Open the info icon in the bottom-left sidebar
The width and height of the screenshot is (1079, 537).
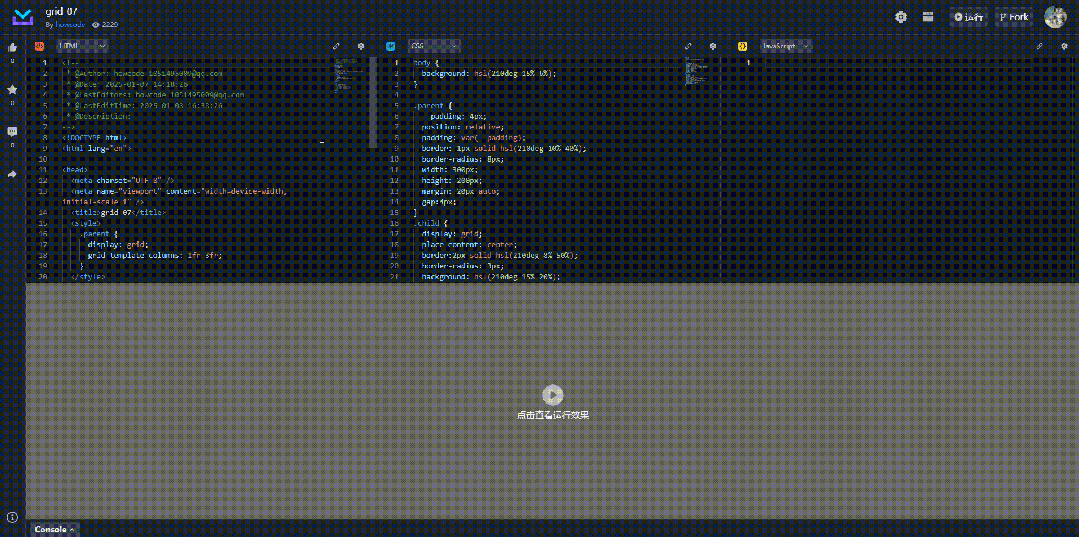click(12, 517)
